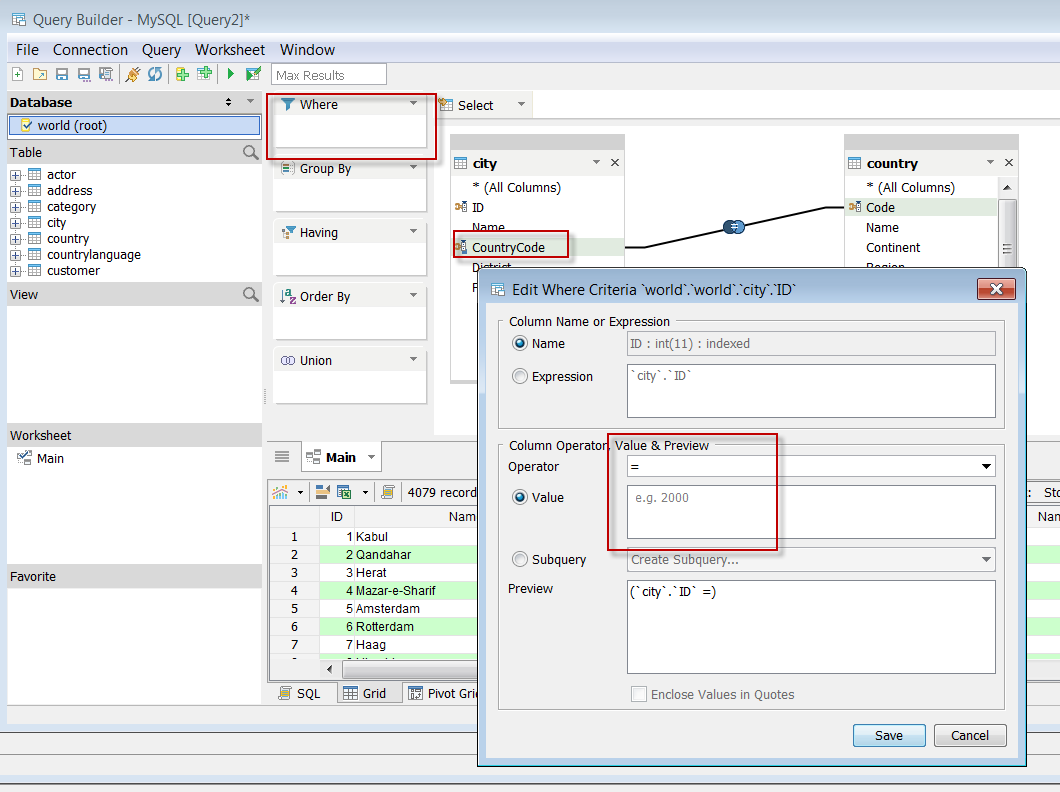Click the Value text input field
Image resolution: width=1060 pixels, height=792 pixels.
pos(810,512)
